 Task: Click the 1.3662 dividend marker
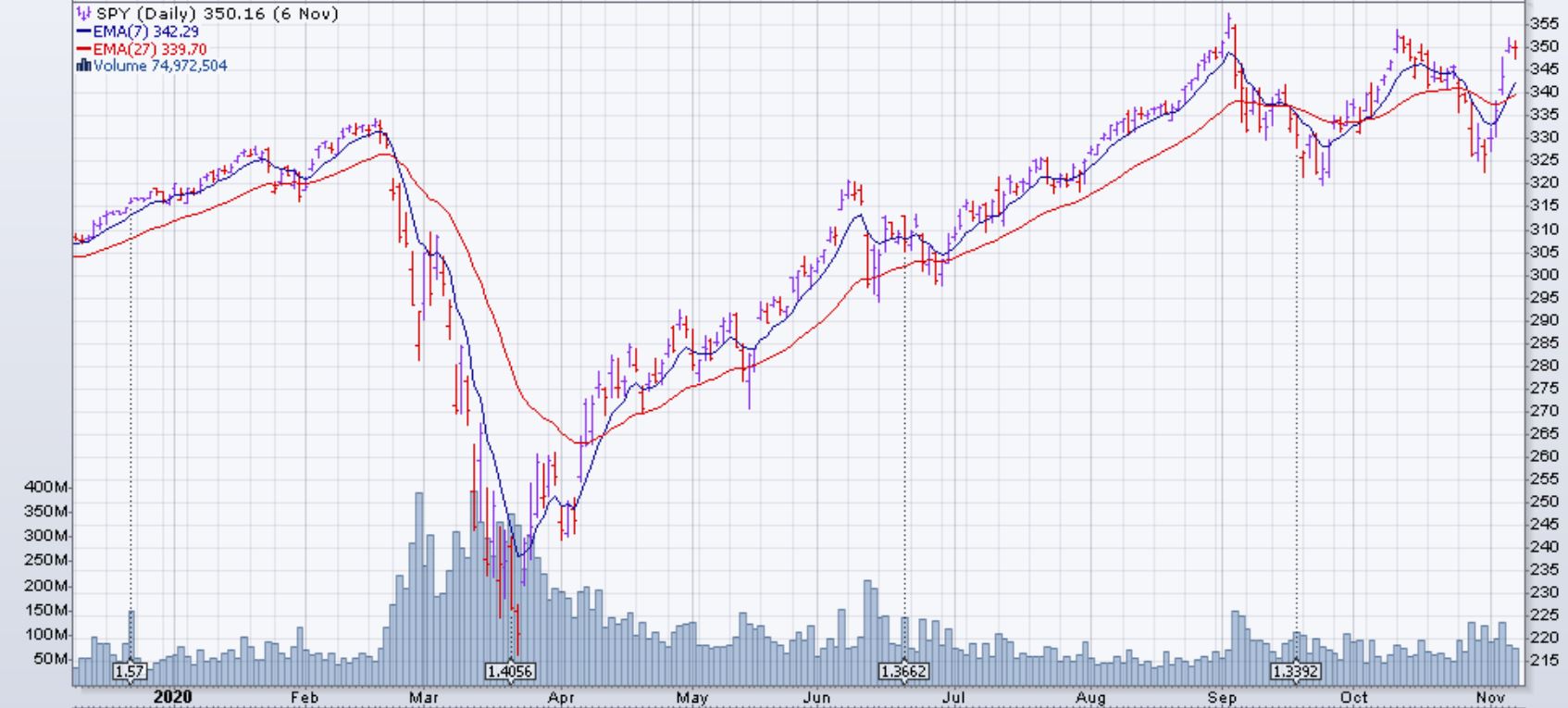903,671
